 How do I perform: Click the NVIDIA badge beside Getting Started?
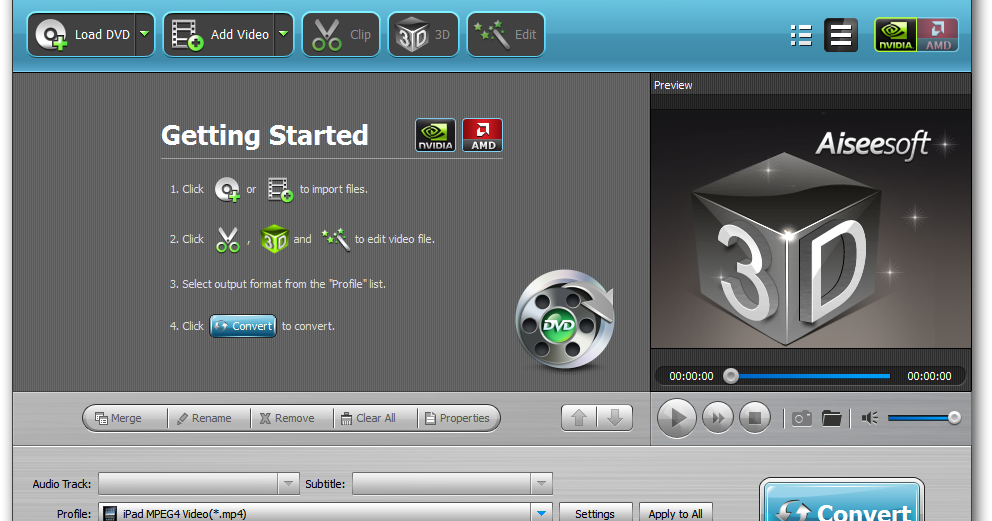pos(435,135)
